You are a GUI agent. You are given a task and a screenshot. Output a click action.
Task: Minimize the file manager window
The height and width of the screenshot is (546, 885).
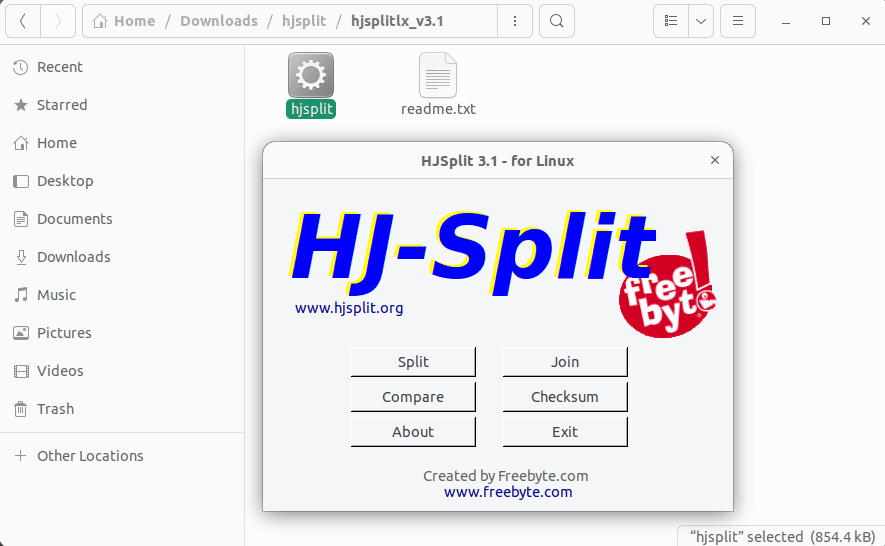pos(786,21)
